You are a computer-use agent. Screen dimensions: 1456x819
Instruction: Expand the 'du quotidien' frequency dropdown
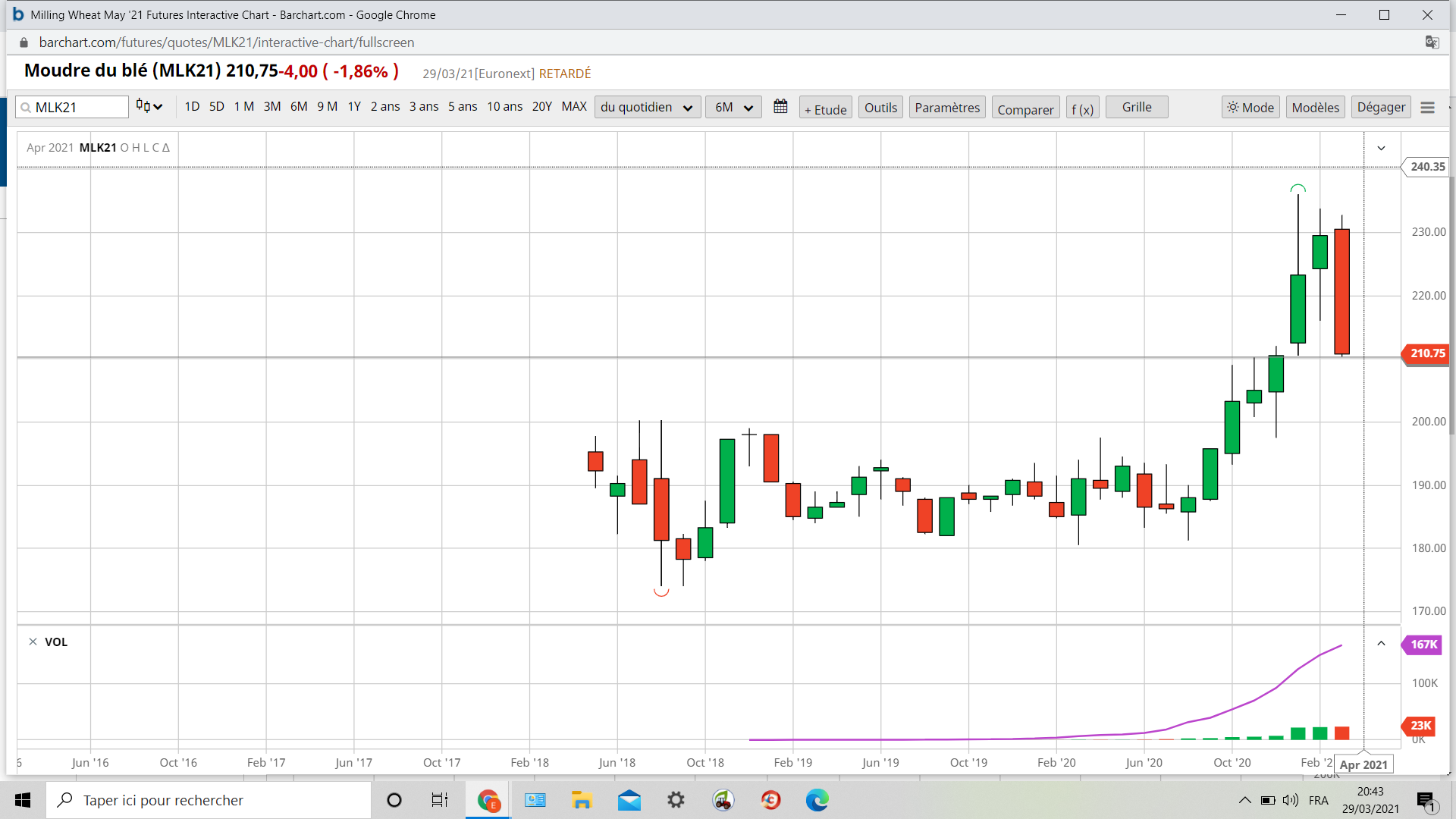tap(647, 107)
